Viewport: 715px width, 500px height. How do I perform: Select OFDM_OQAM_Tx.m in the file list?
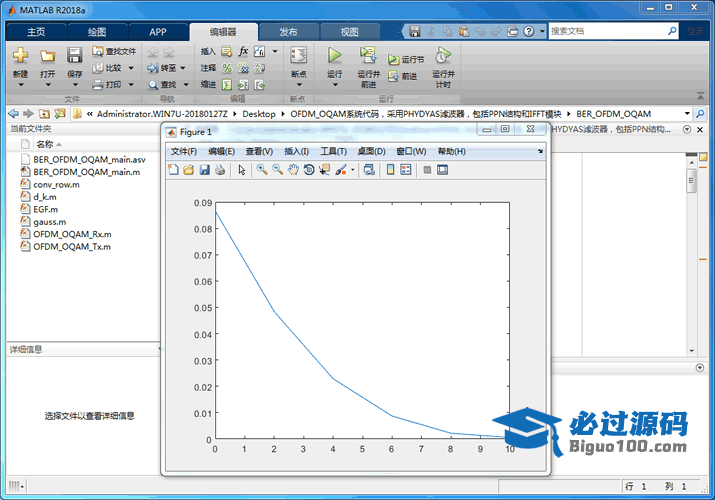pos(71,246)
